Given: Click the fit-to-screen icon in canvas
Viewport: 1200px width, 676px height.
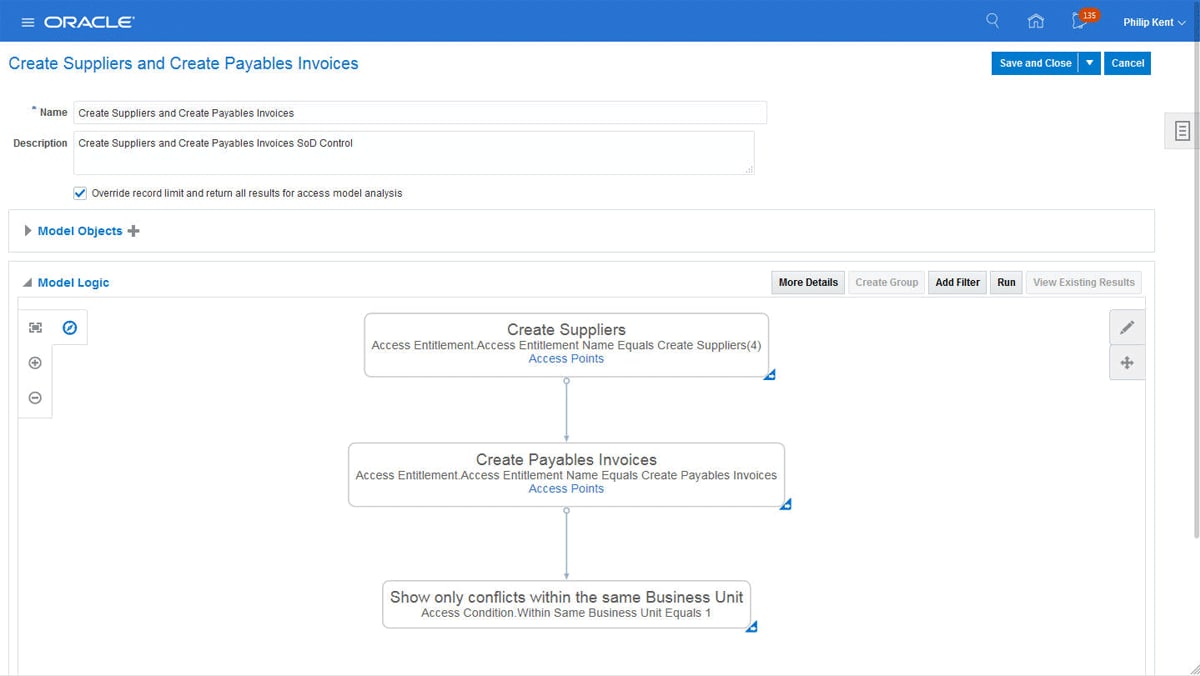Looking at the screenshot, I should [x=35, y=327].
